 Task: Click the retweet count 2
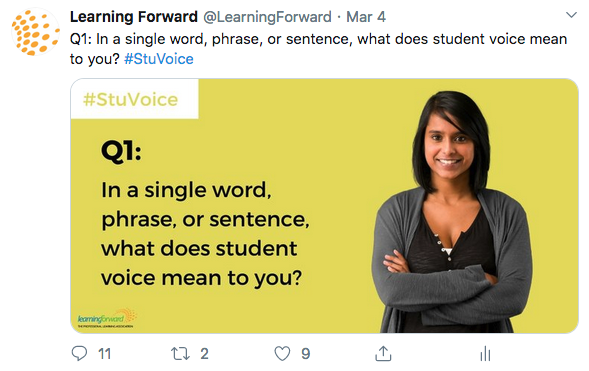pyautogui.click(x=204, y=354)
